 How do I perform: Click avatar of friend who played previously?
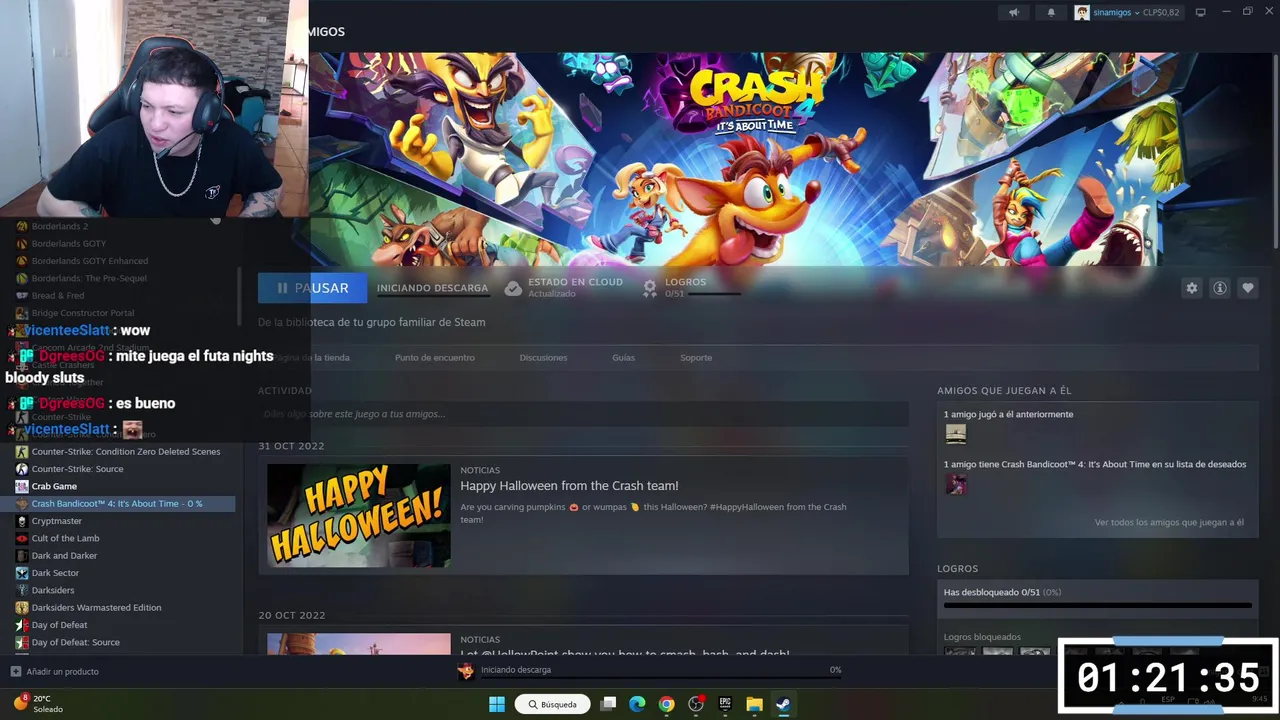point(956,433)
